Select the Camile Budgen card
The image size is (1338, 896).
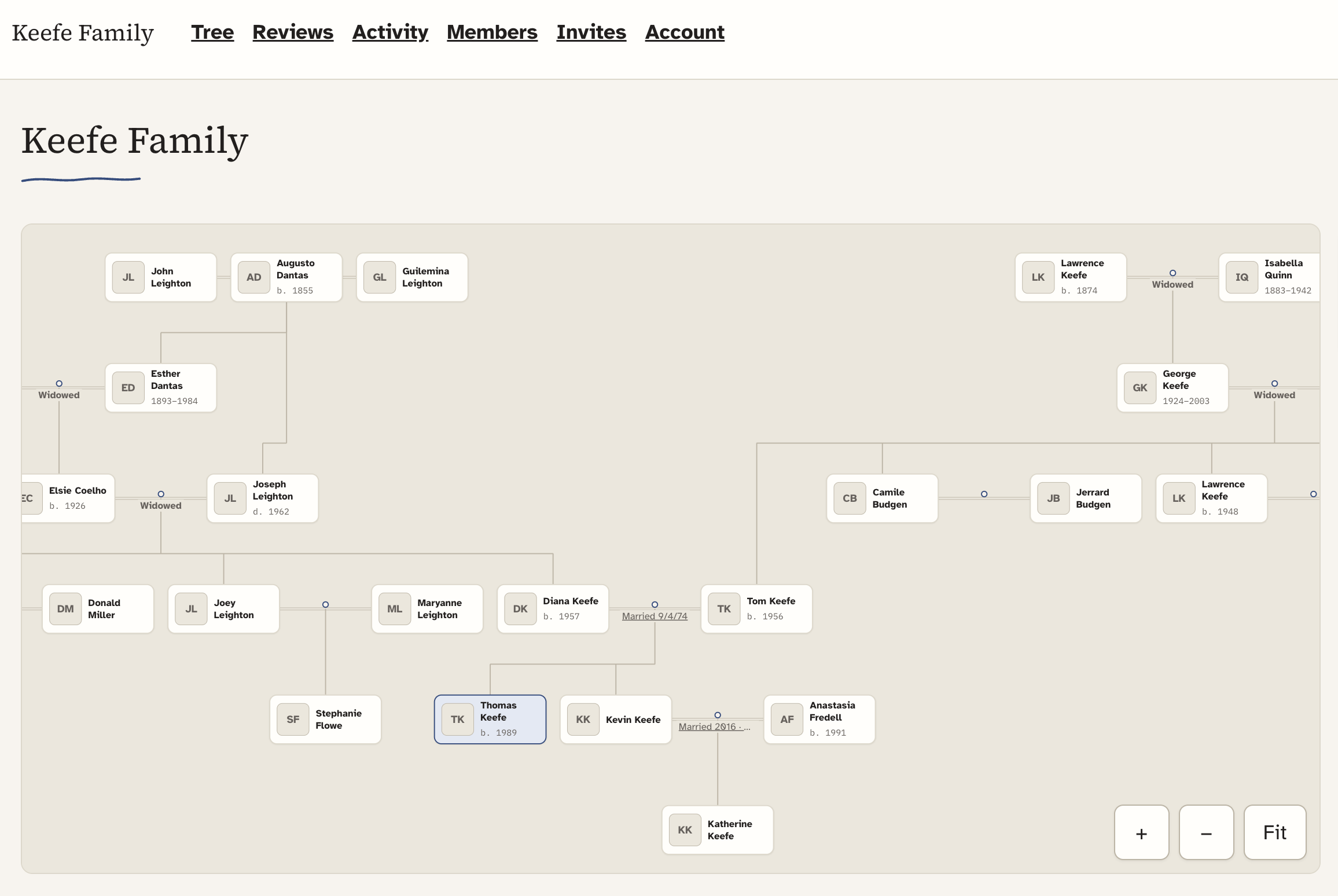pos(882,498)
